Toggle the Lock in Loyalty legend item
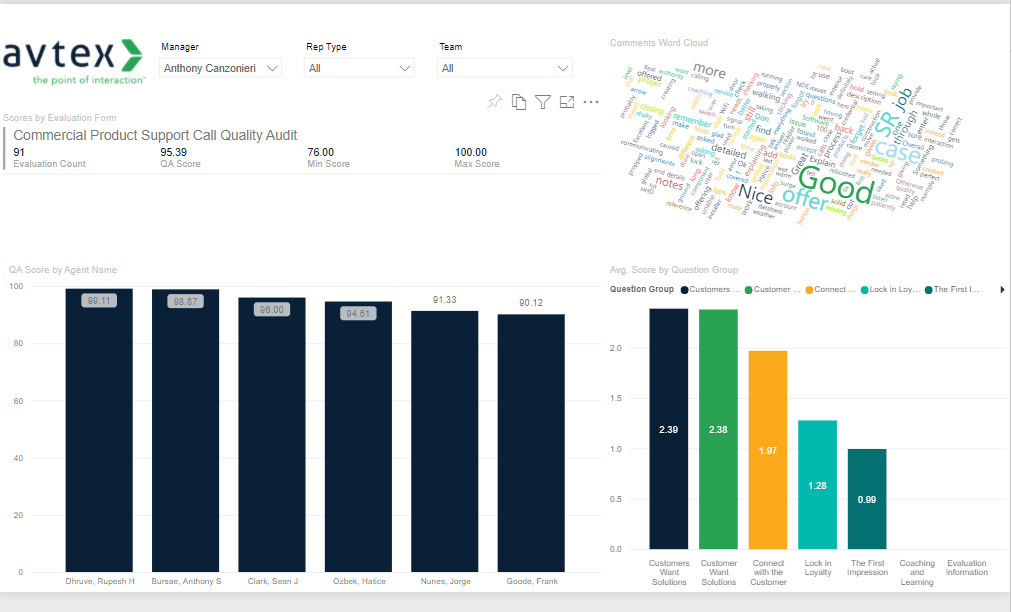The image size is (1012, 612). (890, 290)
